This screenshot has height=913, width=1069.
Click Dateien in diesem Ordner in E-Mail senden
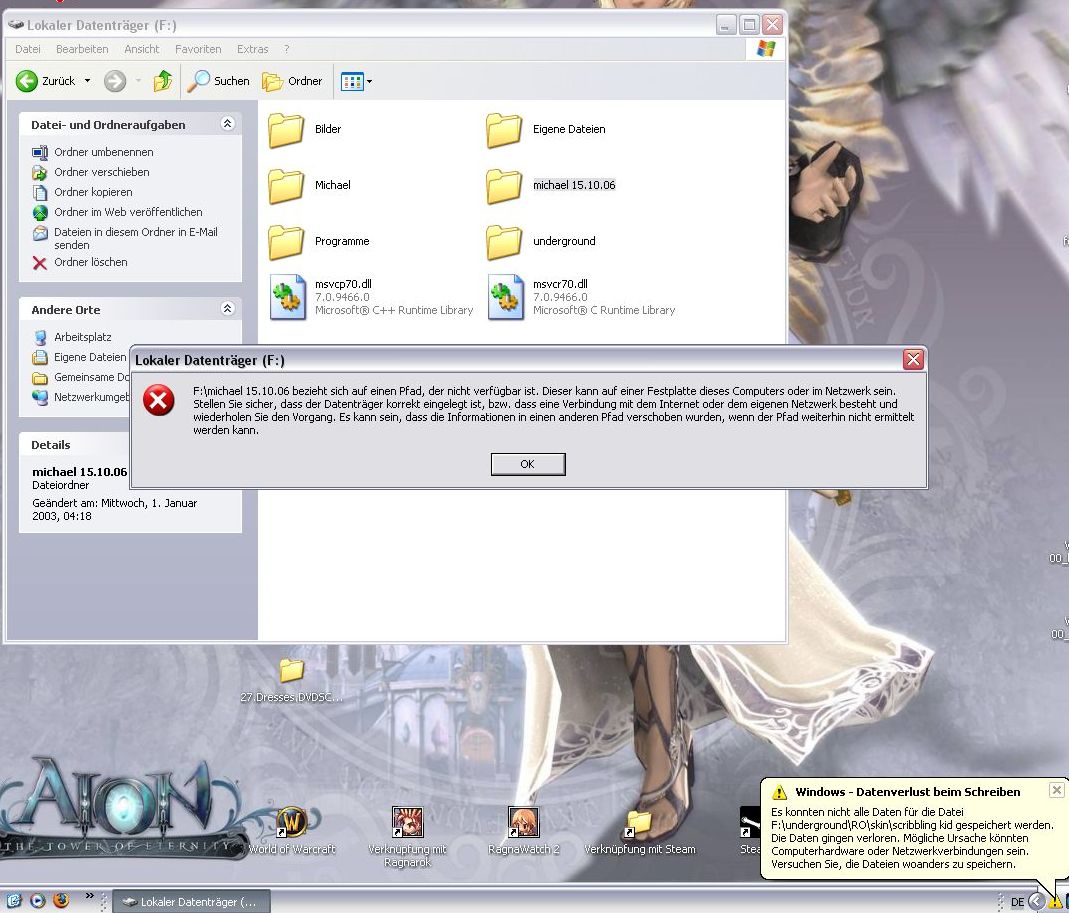[x=136, y=239]
